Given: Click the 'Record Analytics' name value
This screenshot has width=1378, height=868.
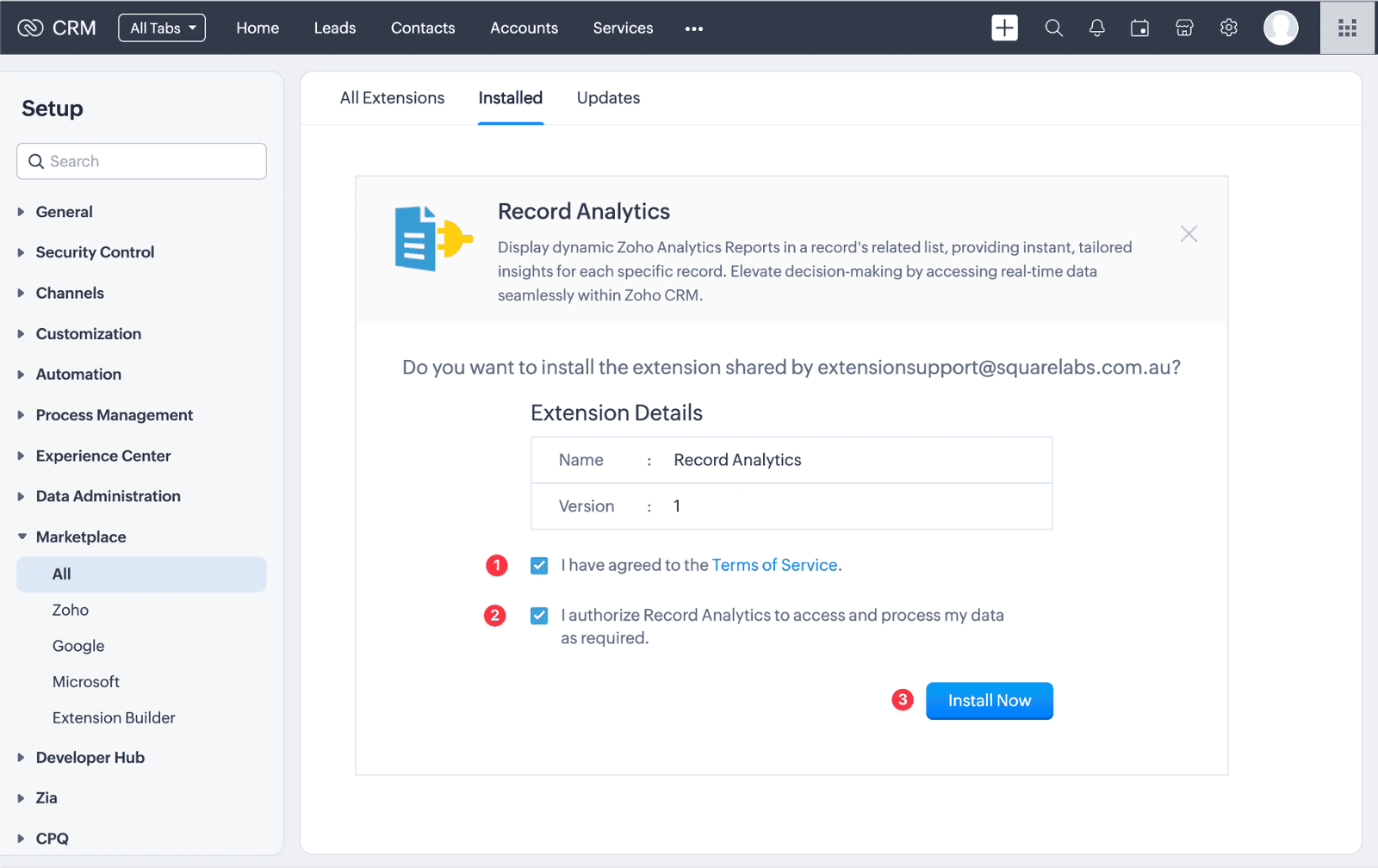Looking at the screenshot, I should 737,460.
